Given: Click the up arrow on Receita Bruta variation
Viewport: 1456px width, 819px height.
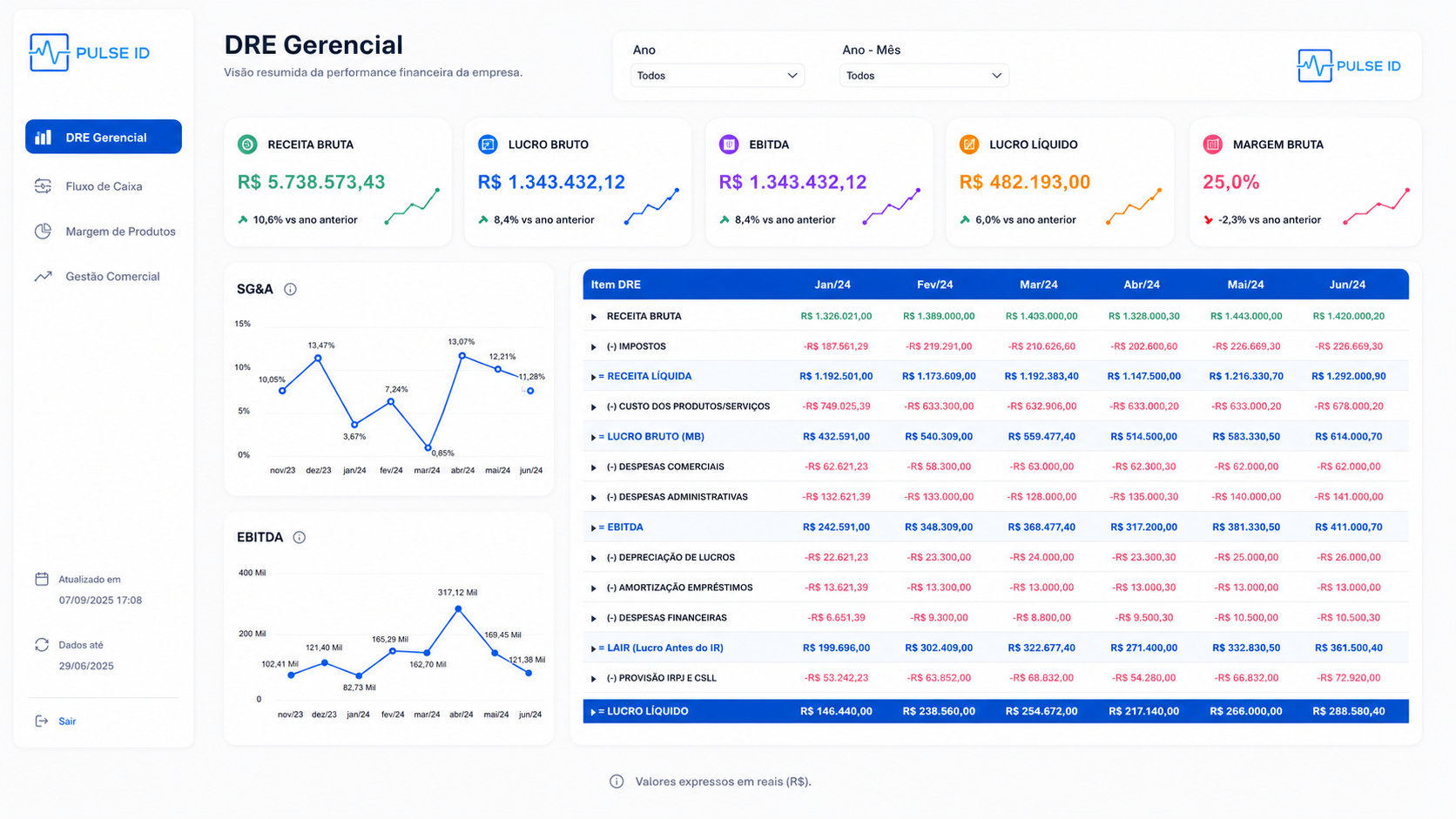Looking at the screenshot, I should click(x=243, y=220).
